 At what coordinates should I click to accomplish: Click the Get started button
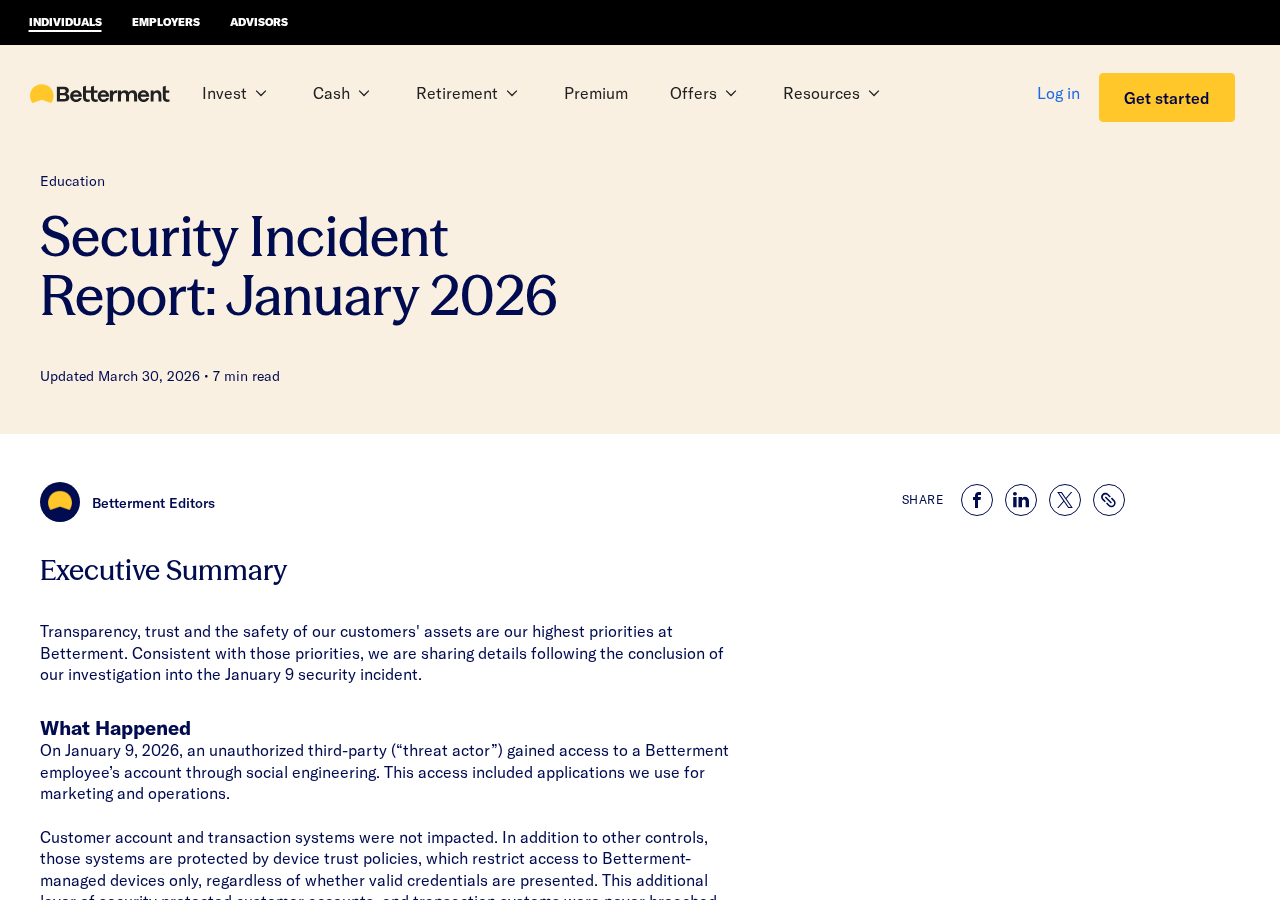click(x=1167, y=98)
